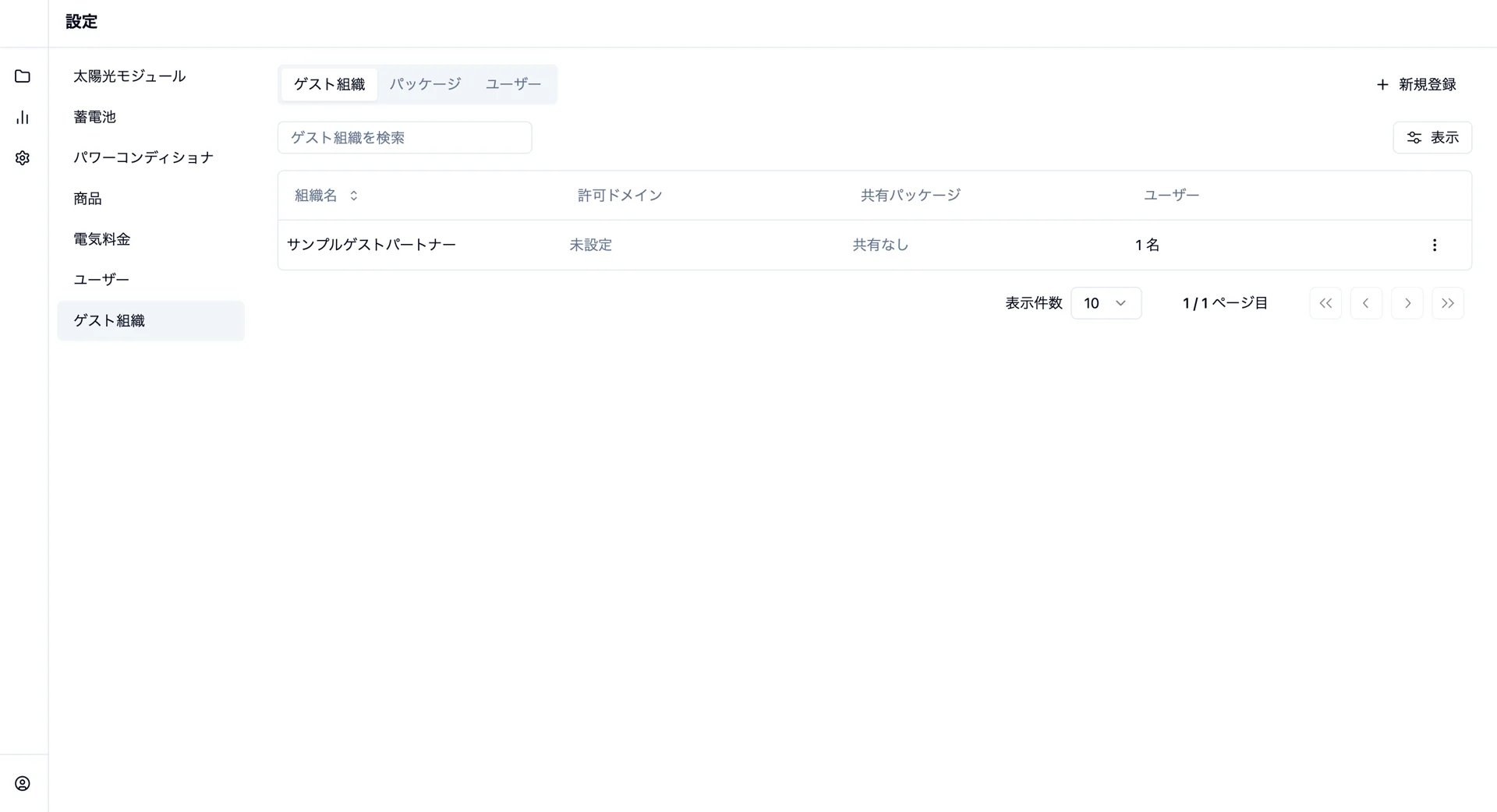This screenshot has height=812, width=1497.
Task: Open the user account icon at bottom
Action: pos(23,783)
